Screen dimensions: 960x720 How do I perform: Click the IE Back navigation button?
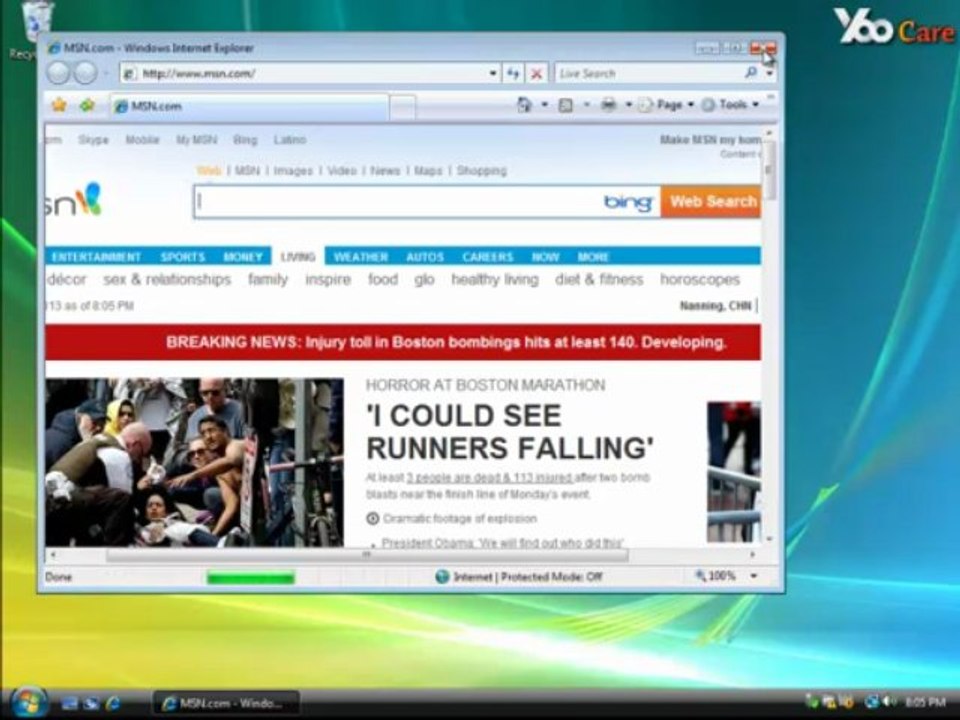pos(59,73)
